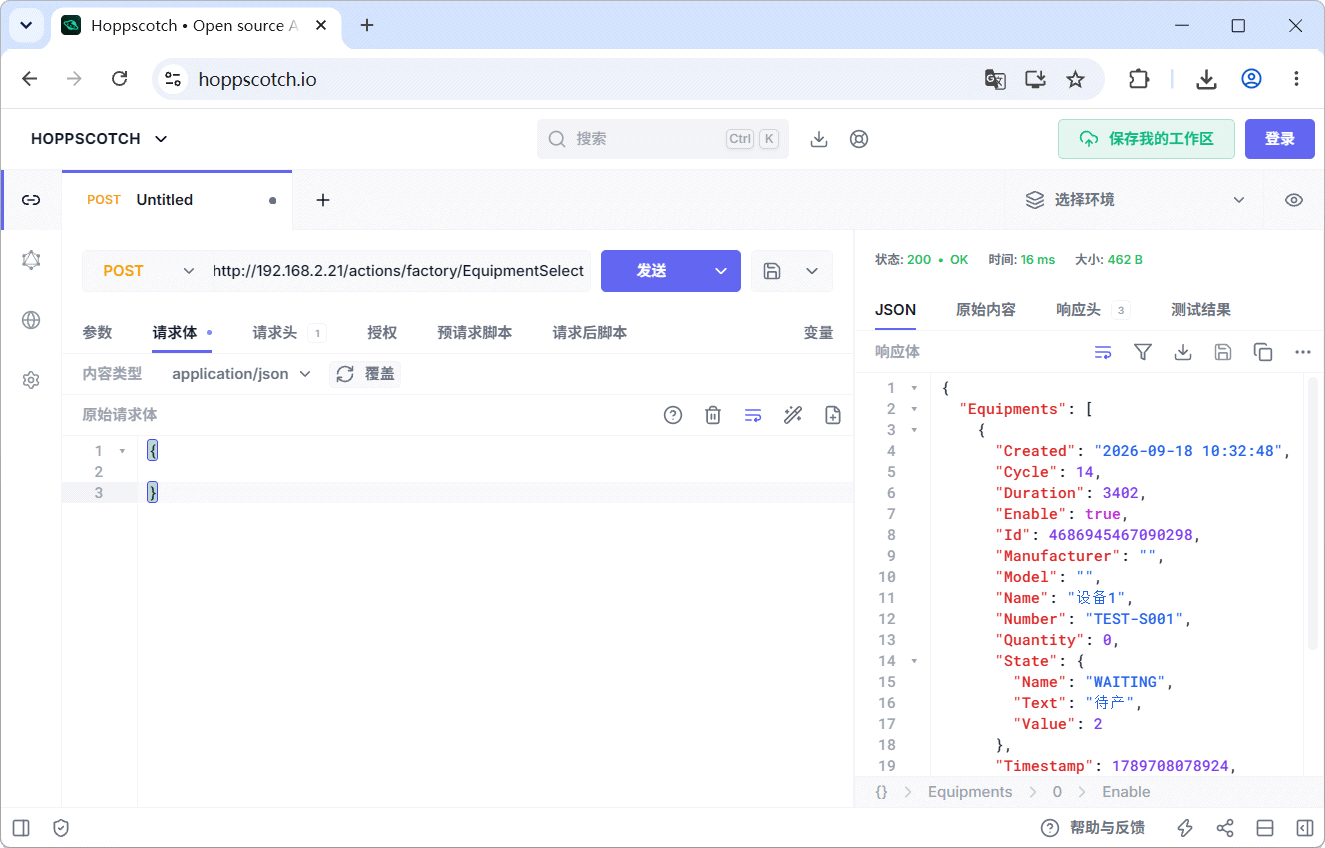
Task: Switch to the 预请求脚本 tab
Action: click(475, 333)
